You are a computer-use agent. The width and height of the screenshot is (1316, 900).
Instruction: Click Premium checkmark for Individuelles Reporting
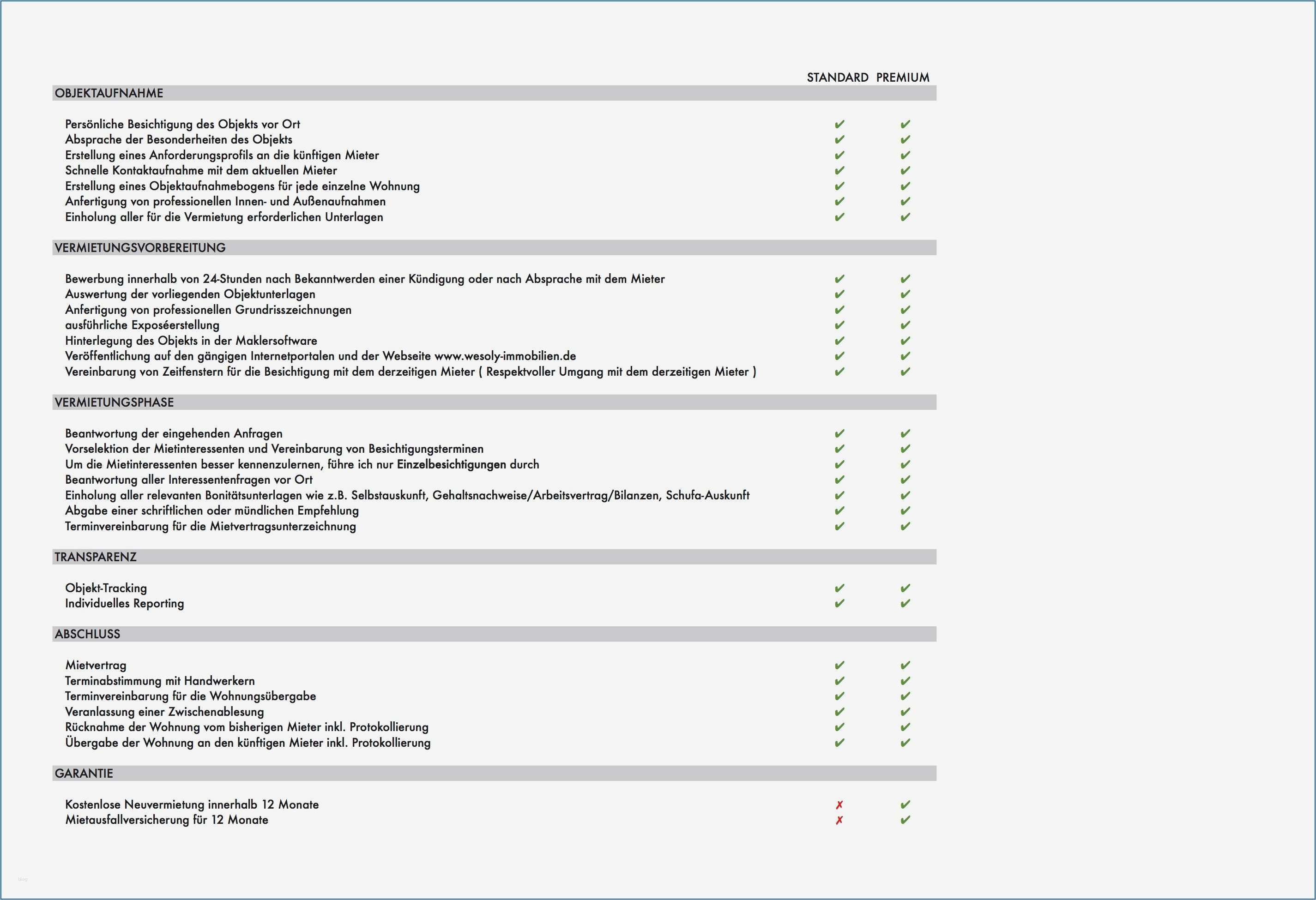tap(905, 603)
